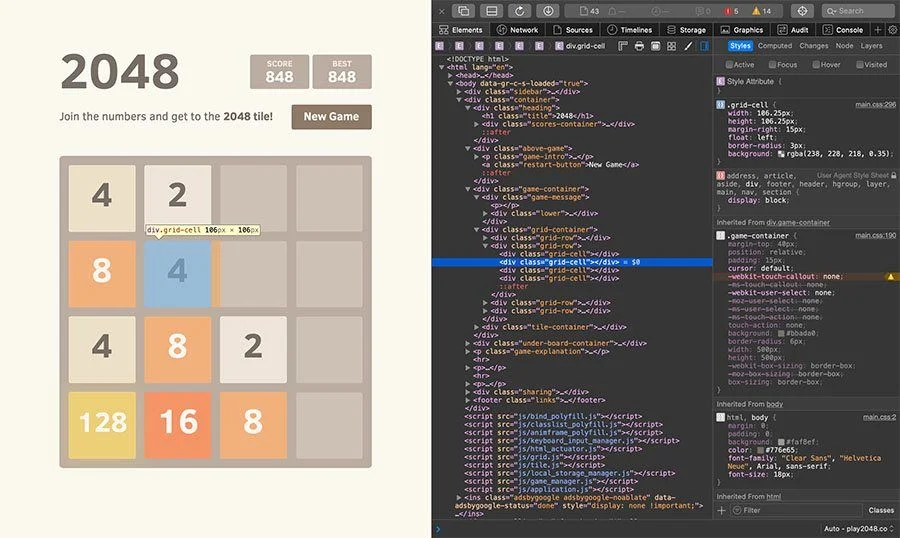Activate the element selection crosshair icon
This screenshot has height=538, width=900.
pos(802,11)
